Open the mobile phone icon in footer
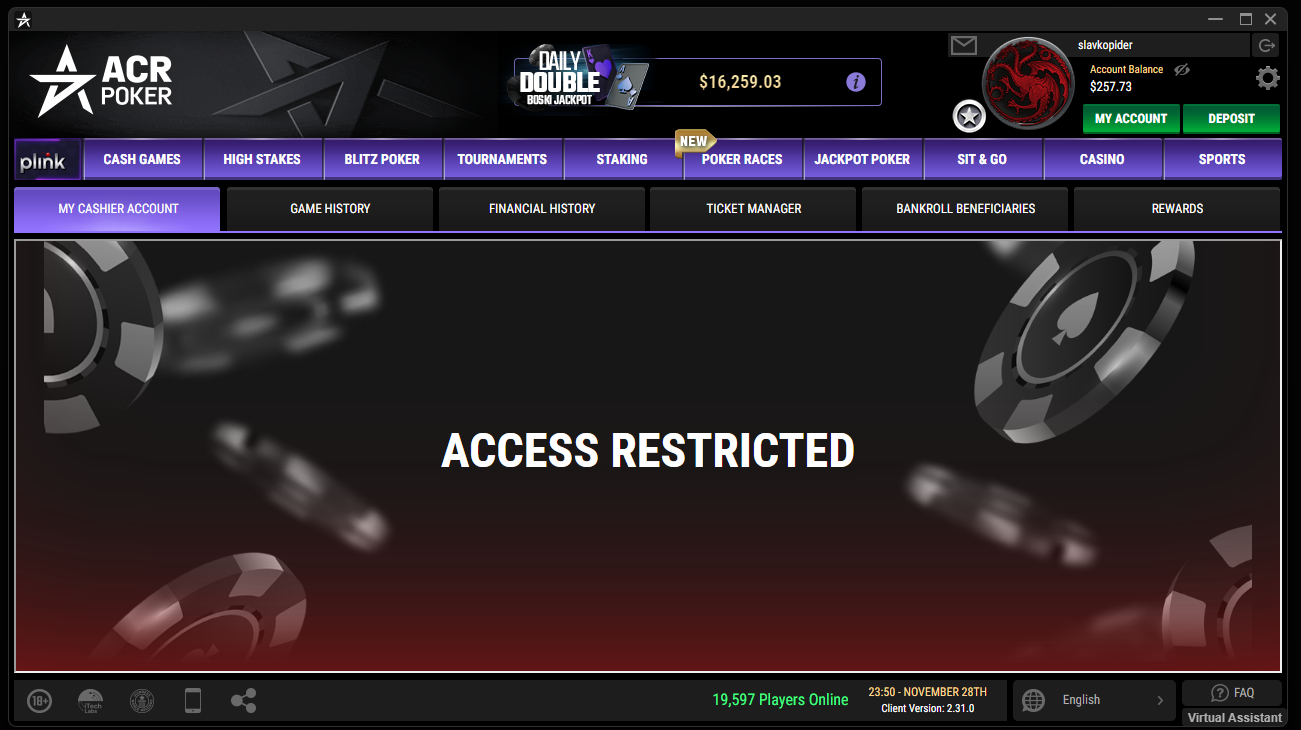1301x730 pixels. (193, 700)
